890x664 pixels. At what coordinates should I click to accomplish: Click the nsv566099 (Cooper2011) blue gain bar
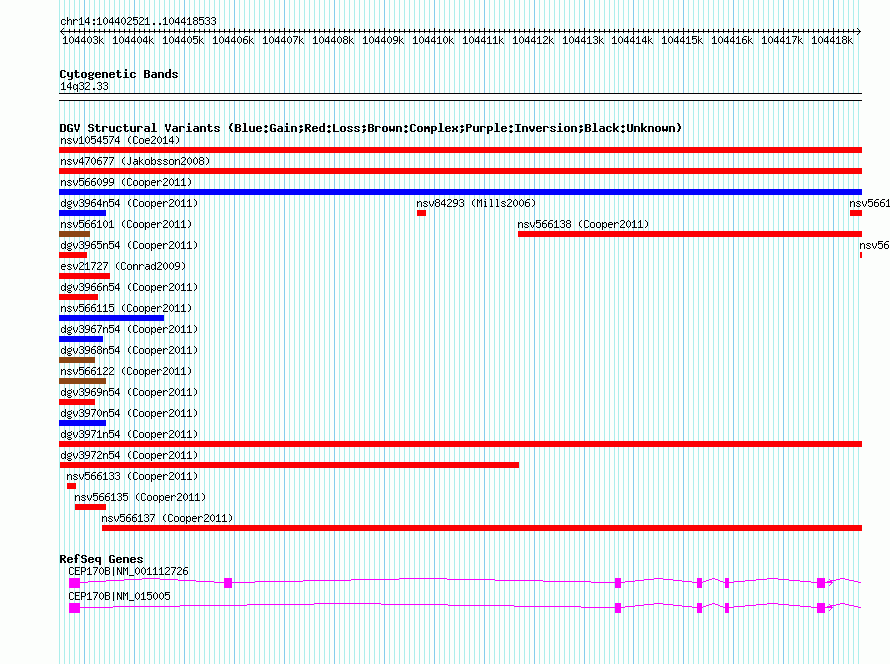click(x=460, y=192)
